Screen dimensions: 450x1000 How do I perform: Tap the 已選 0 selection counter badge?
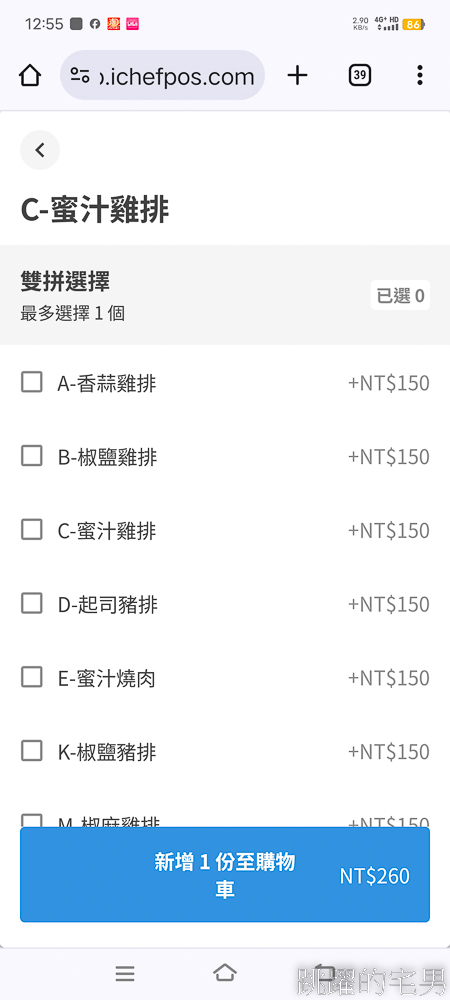[x=400, y=295]
